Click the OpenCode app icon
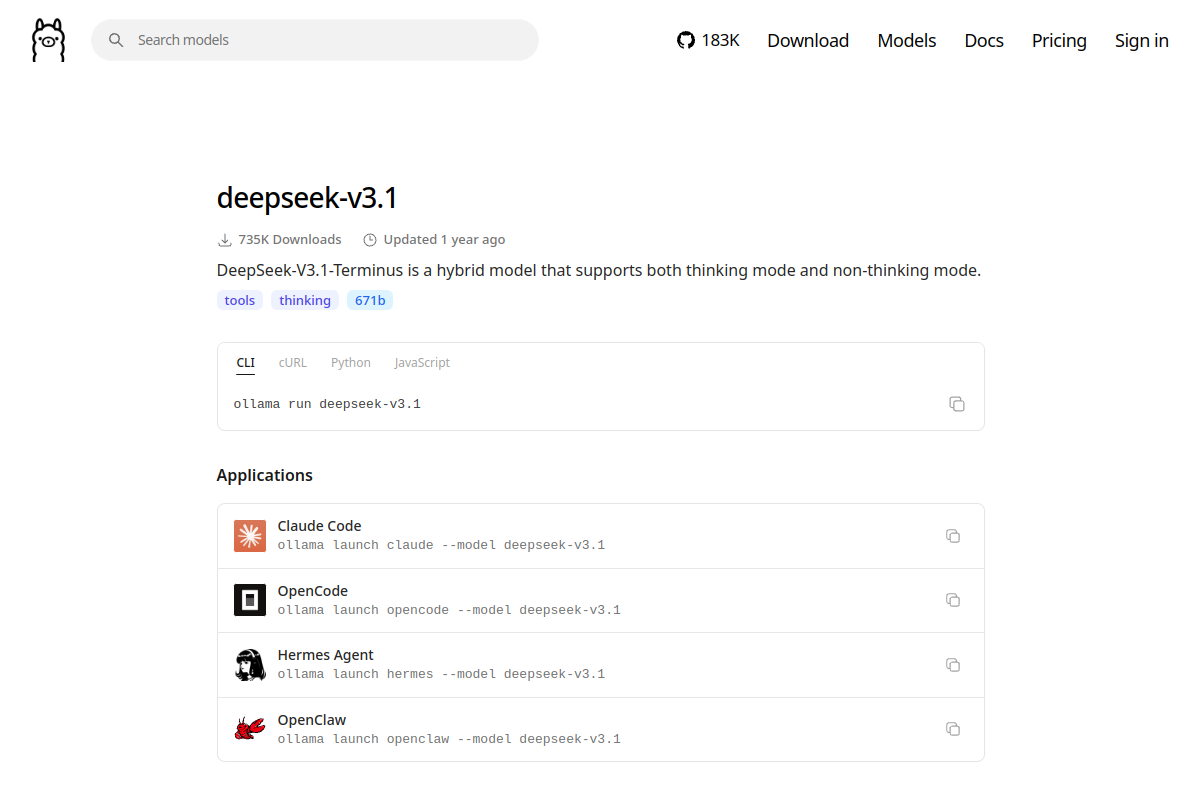The width and height of the screenshot is (1200, 800). pos(250,600)
